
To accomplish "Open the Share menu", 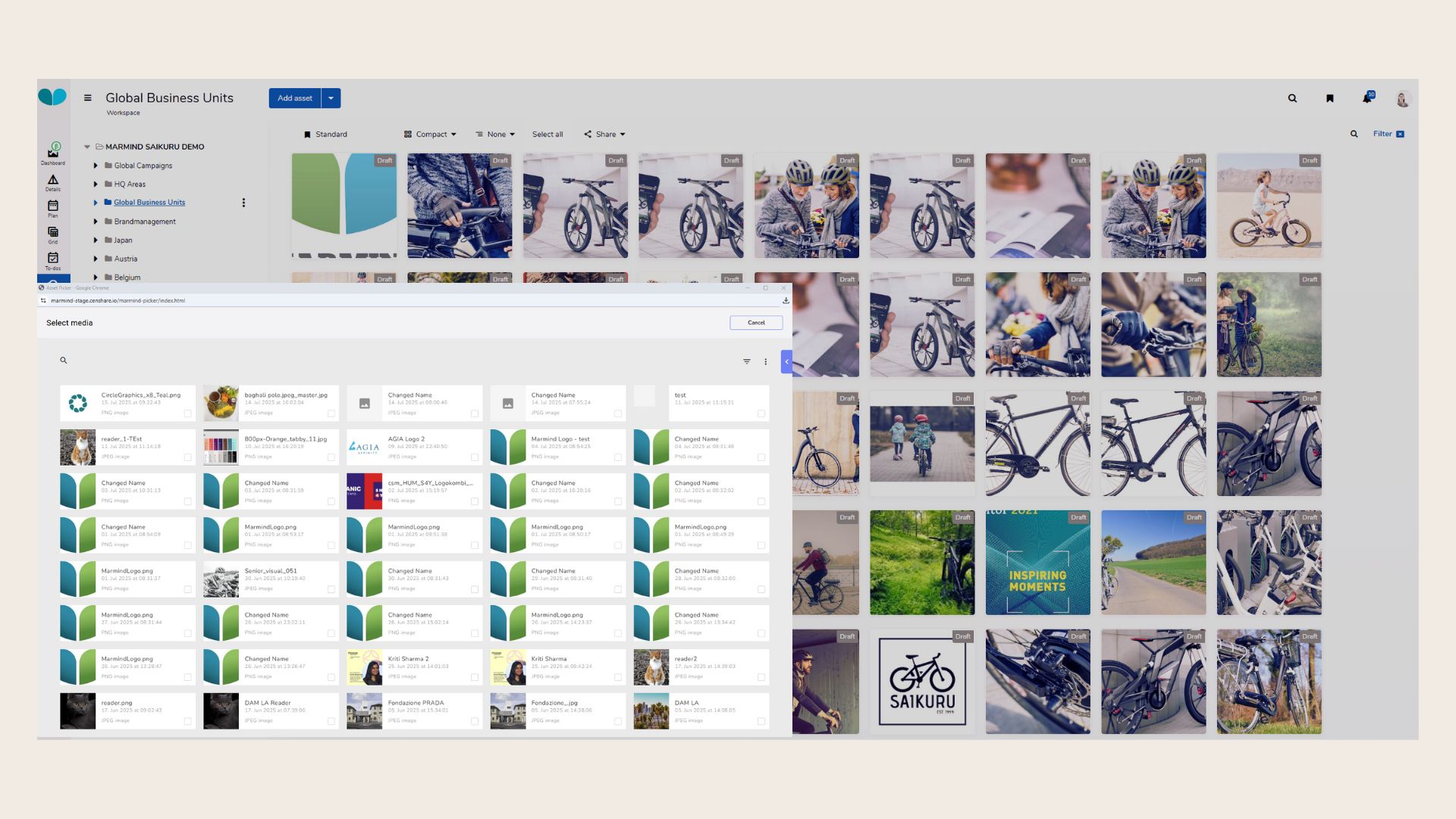I will (605, 134).
